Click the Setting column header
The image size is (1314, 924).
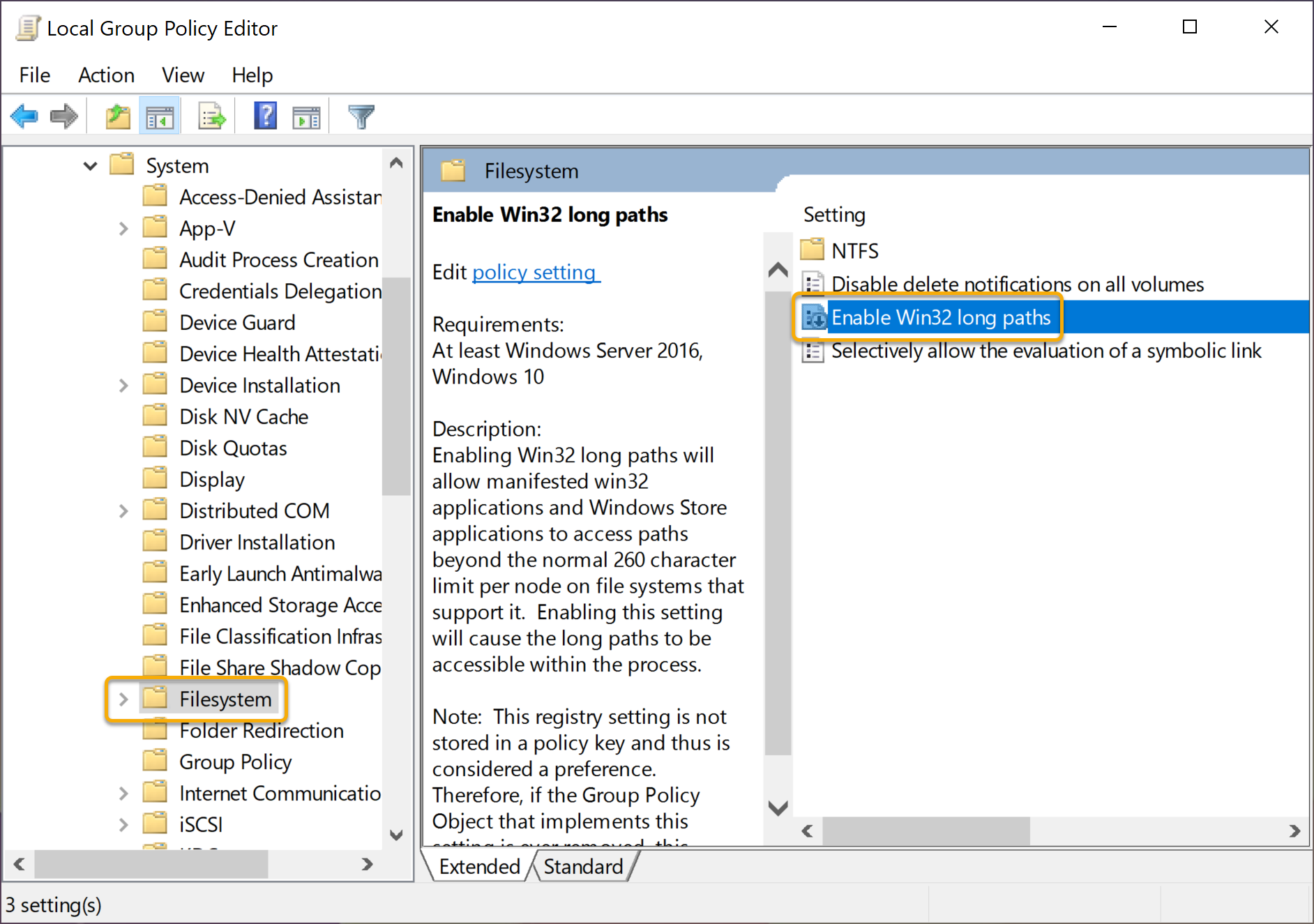pos(834,215)
